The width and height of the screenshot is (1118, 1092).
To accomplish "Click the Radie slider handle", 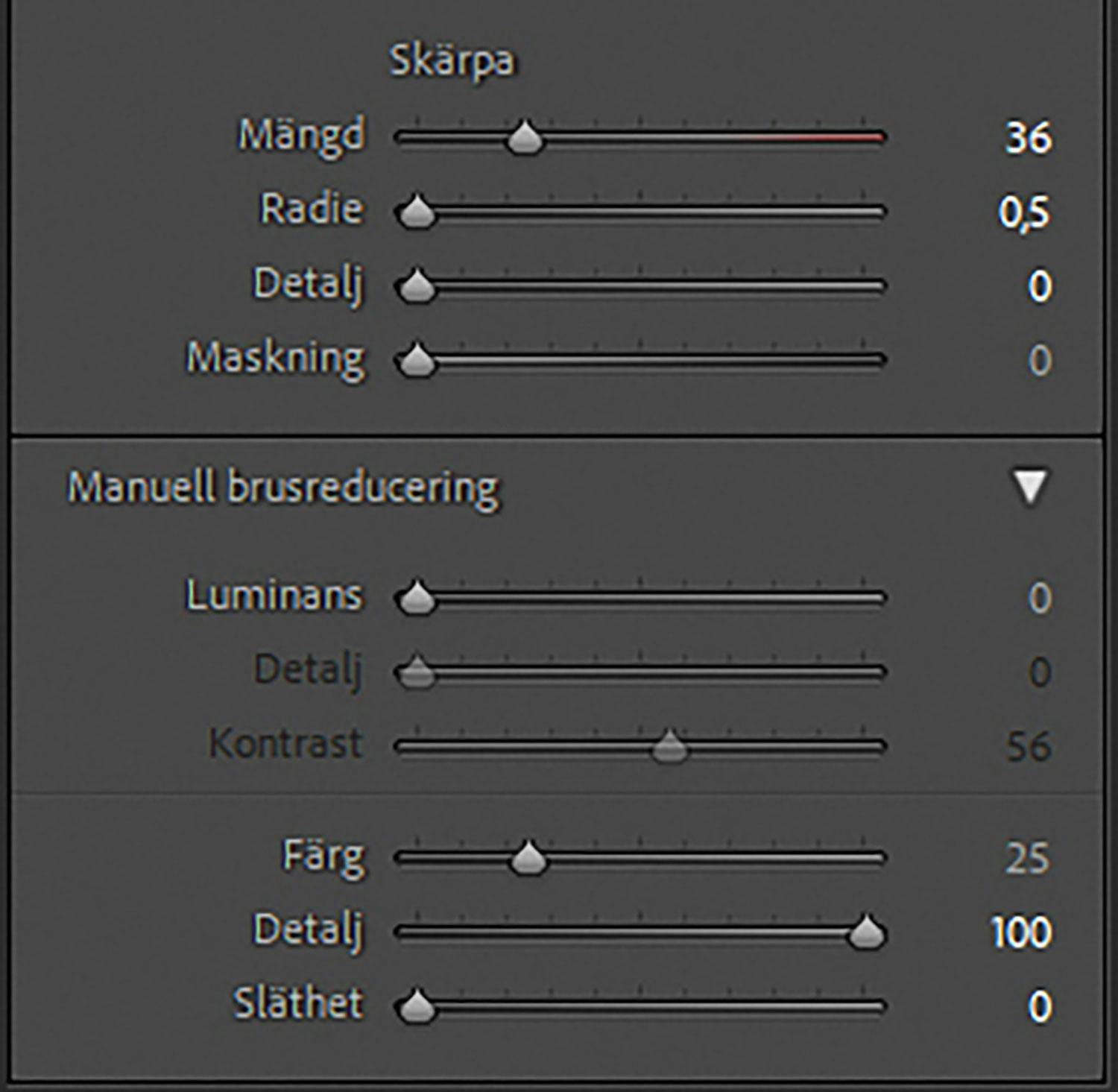I will 416,212.
